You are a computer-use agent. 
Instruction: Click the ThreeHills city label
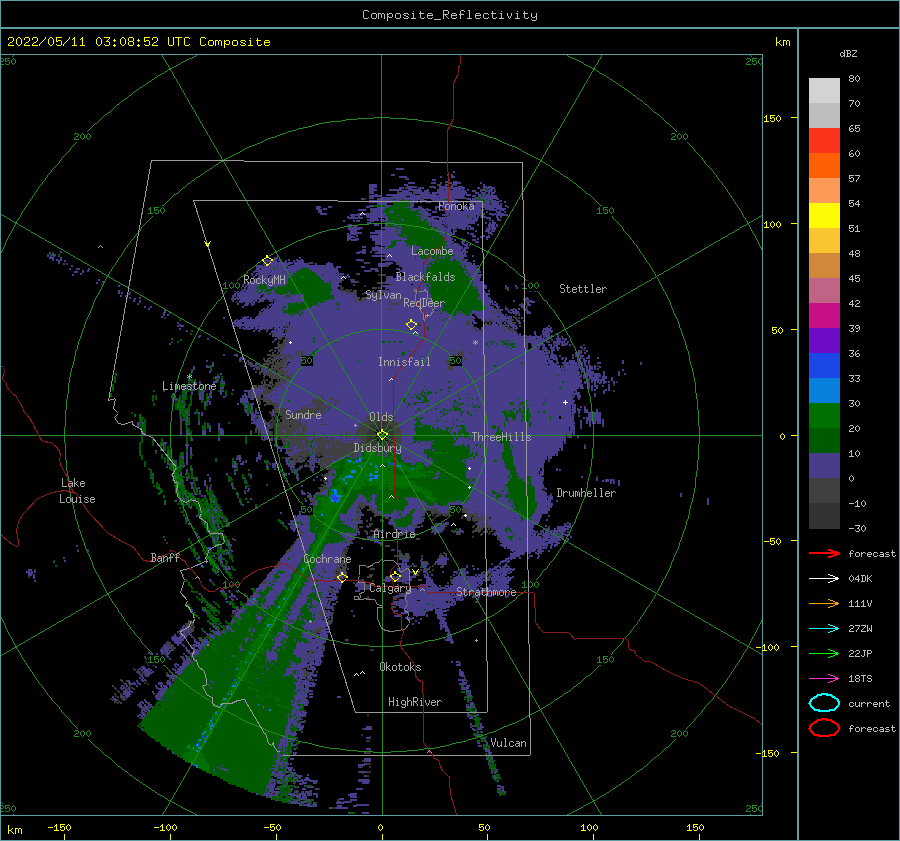[x=502, y=437]
